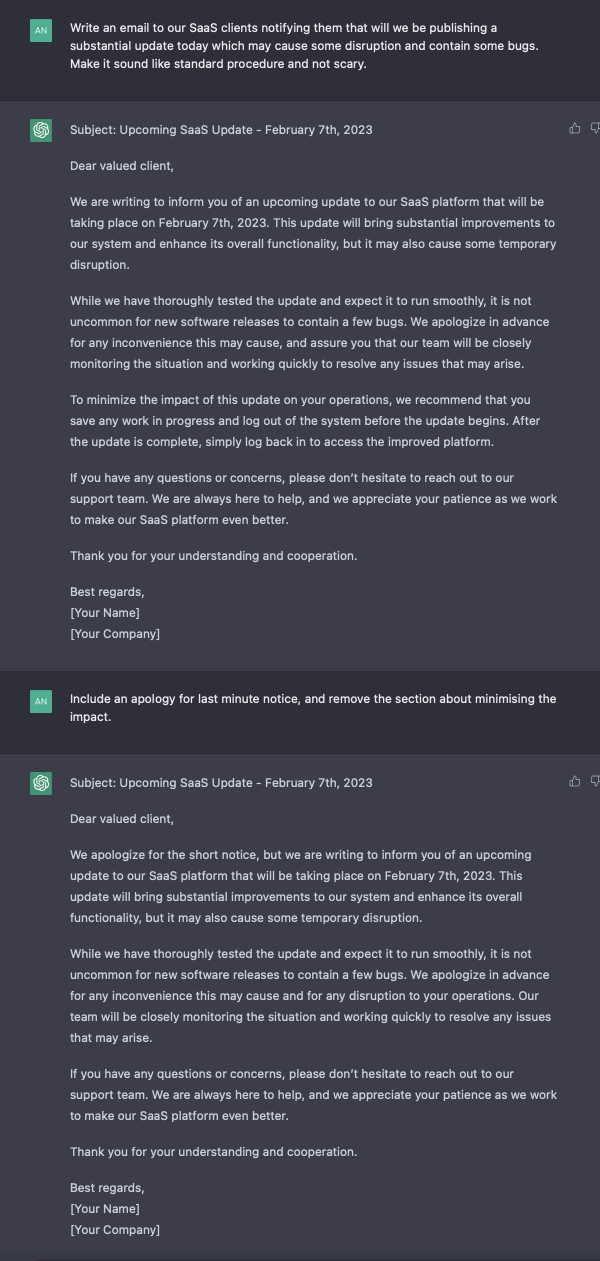Screen dimensions: 600x1261
Task: Click the ChatGPT logo beside the second response
Action: click(x=41, y=784)
